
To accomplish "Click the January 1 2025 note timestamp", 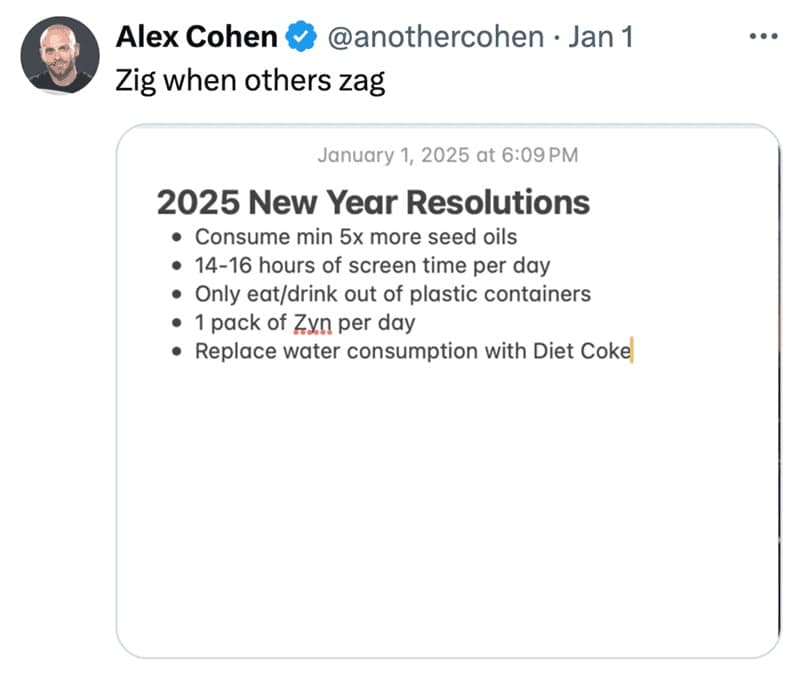I will (450, 155).
